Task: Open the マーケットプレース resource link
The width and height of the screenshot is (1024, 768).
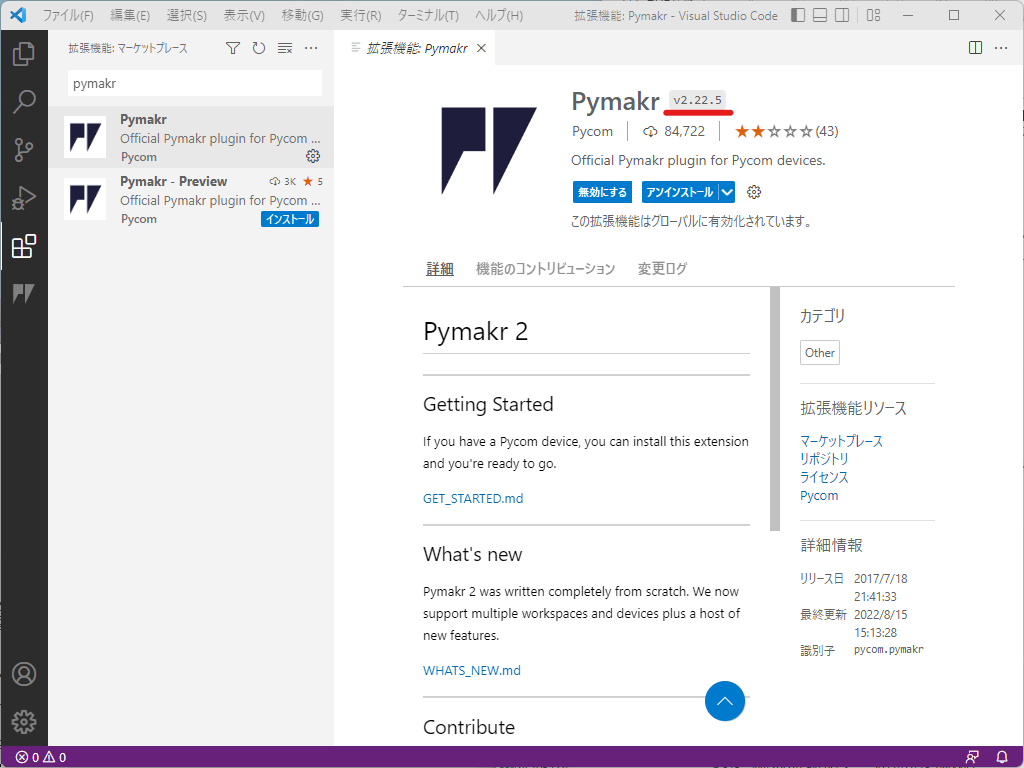Action: [841, 441]
